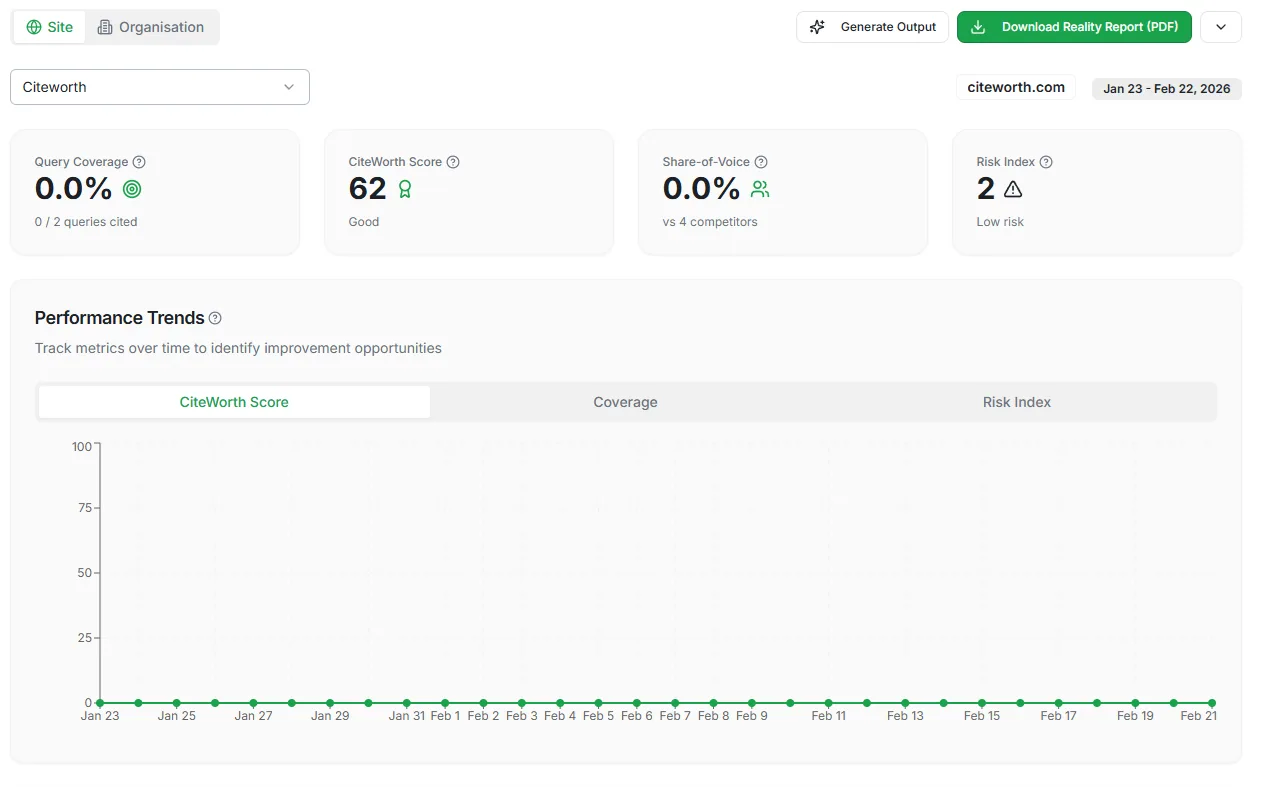Click the globe icon on Site tab
1277x787 pixels.
[34, 27]
